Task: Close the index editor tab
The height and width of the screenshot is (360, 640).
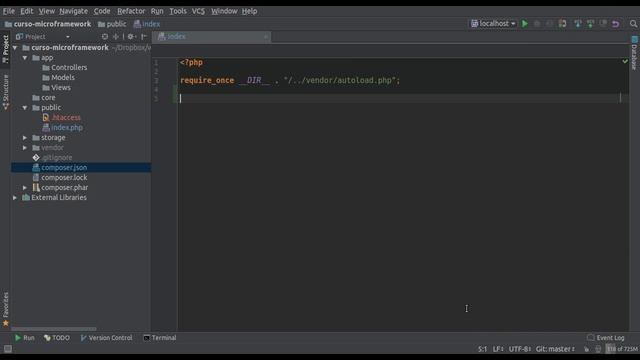Action: click(x=266, y=37)
